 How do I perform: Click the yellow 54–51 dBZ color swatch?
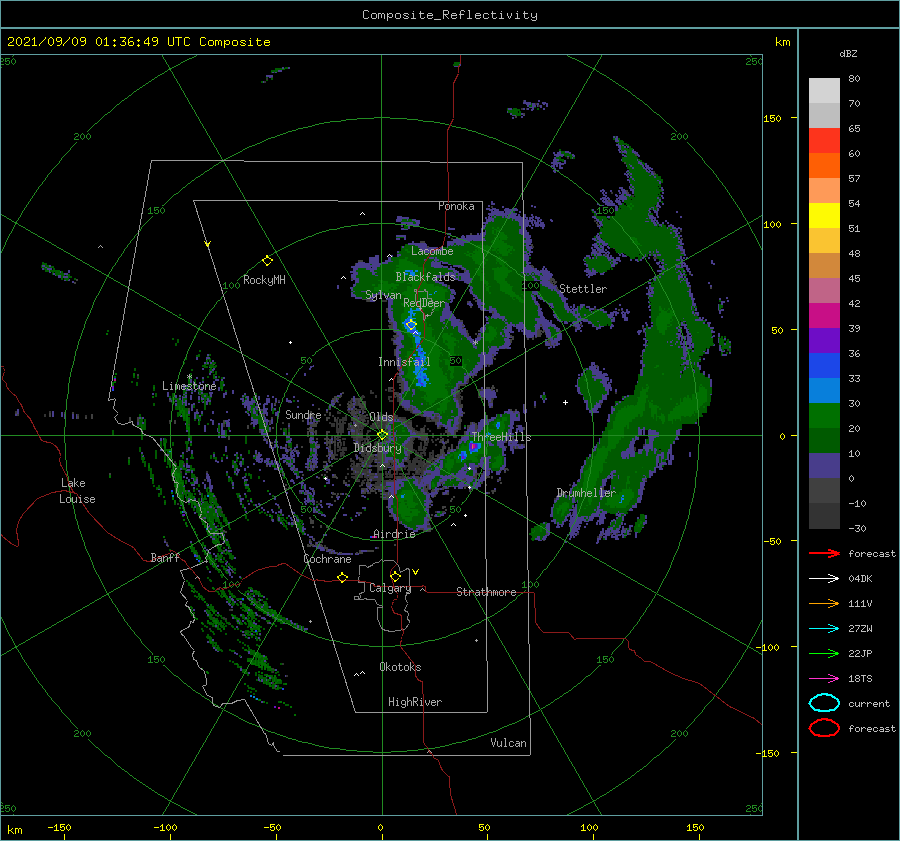click(x=824, y=216)
